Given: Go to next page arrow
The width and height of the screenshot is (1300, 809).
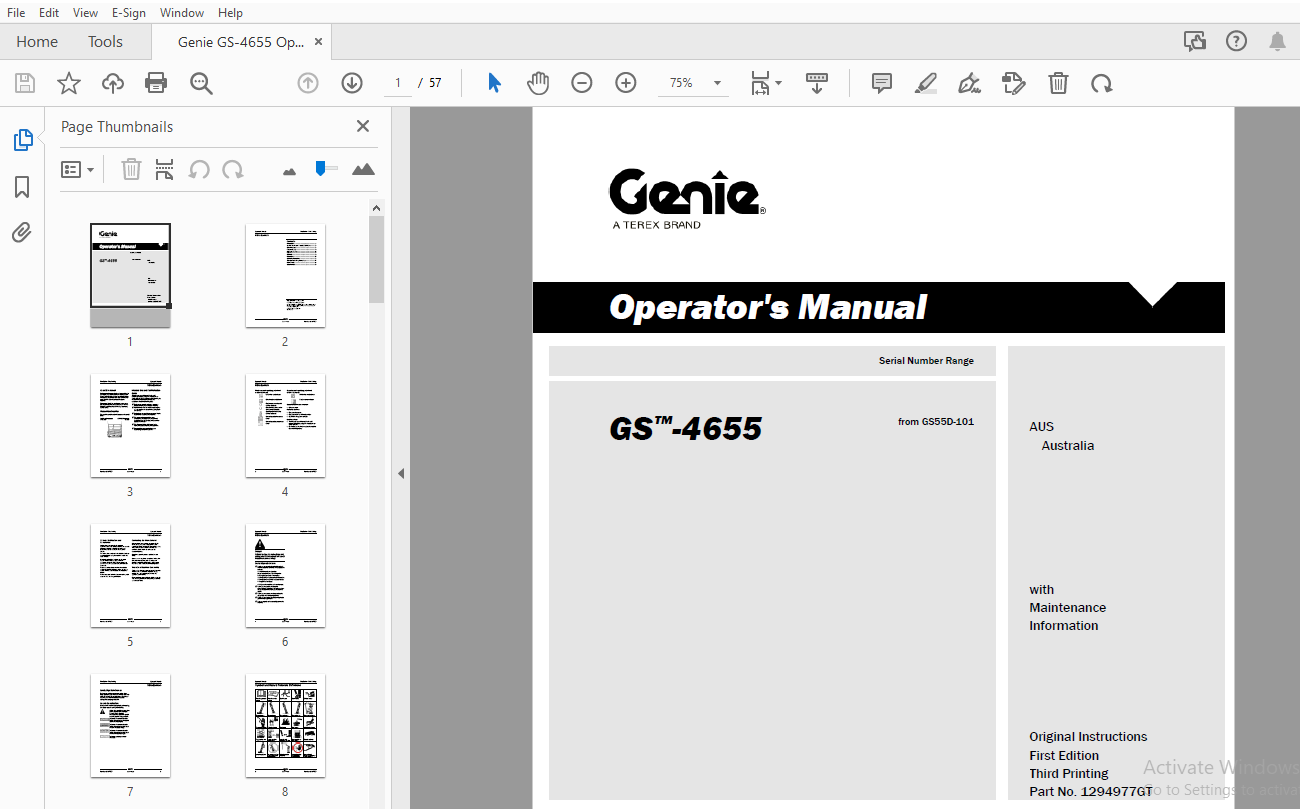Looking at the screenshot, I should (352, 83).
